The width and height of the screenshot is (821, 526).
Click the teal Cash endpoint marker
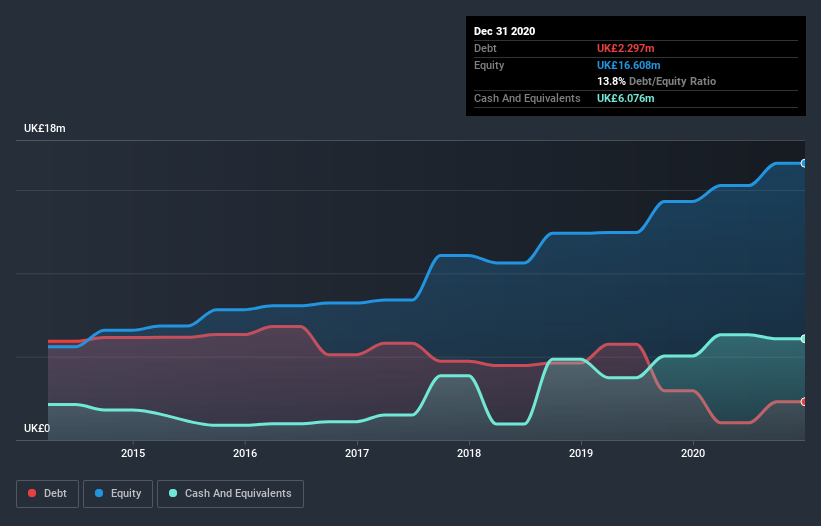804,339
